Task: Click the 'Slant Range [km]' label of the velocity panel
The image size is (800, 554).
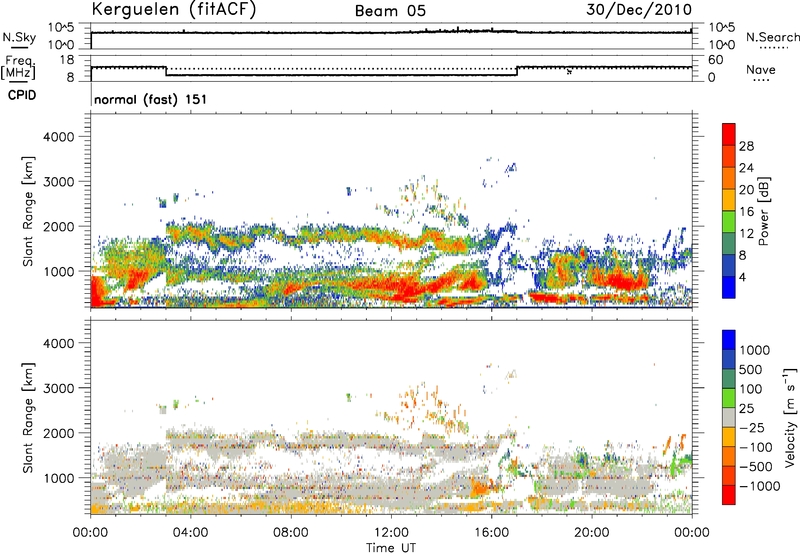Action: pyautogui.click(x=28, y=418)
